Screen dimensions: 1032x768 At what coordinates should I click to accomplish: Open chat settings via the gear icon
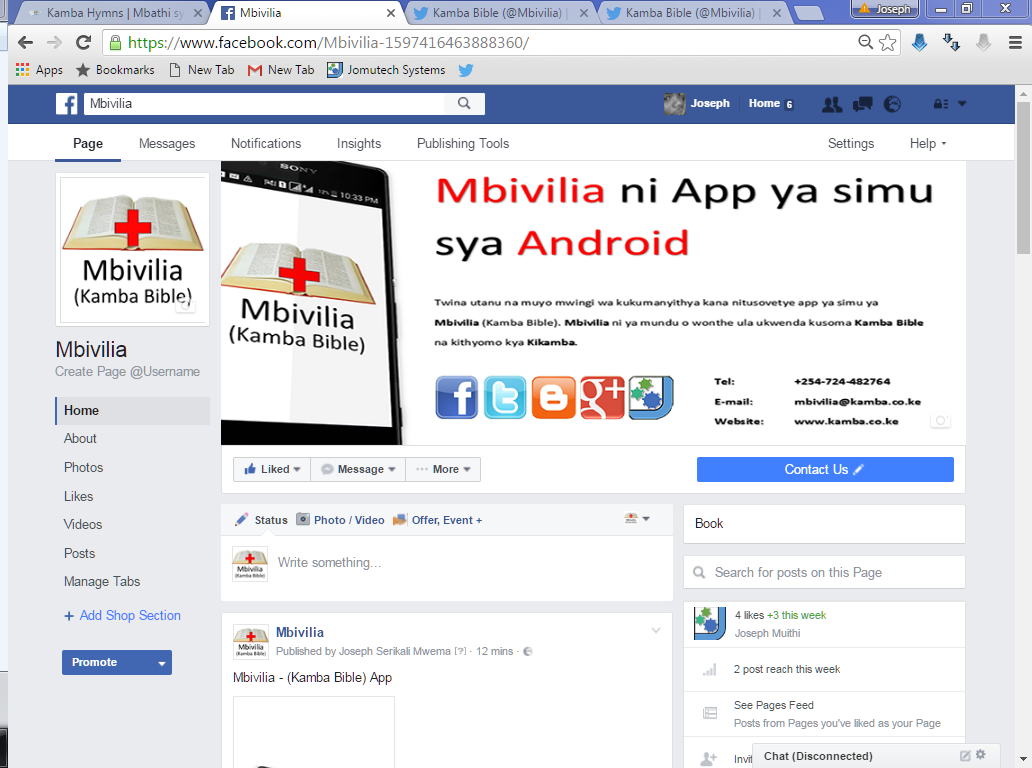coord(978,756)
